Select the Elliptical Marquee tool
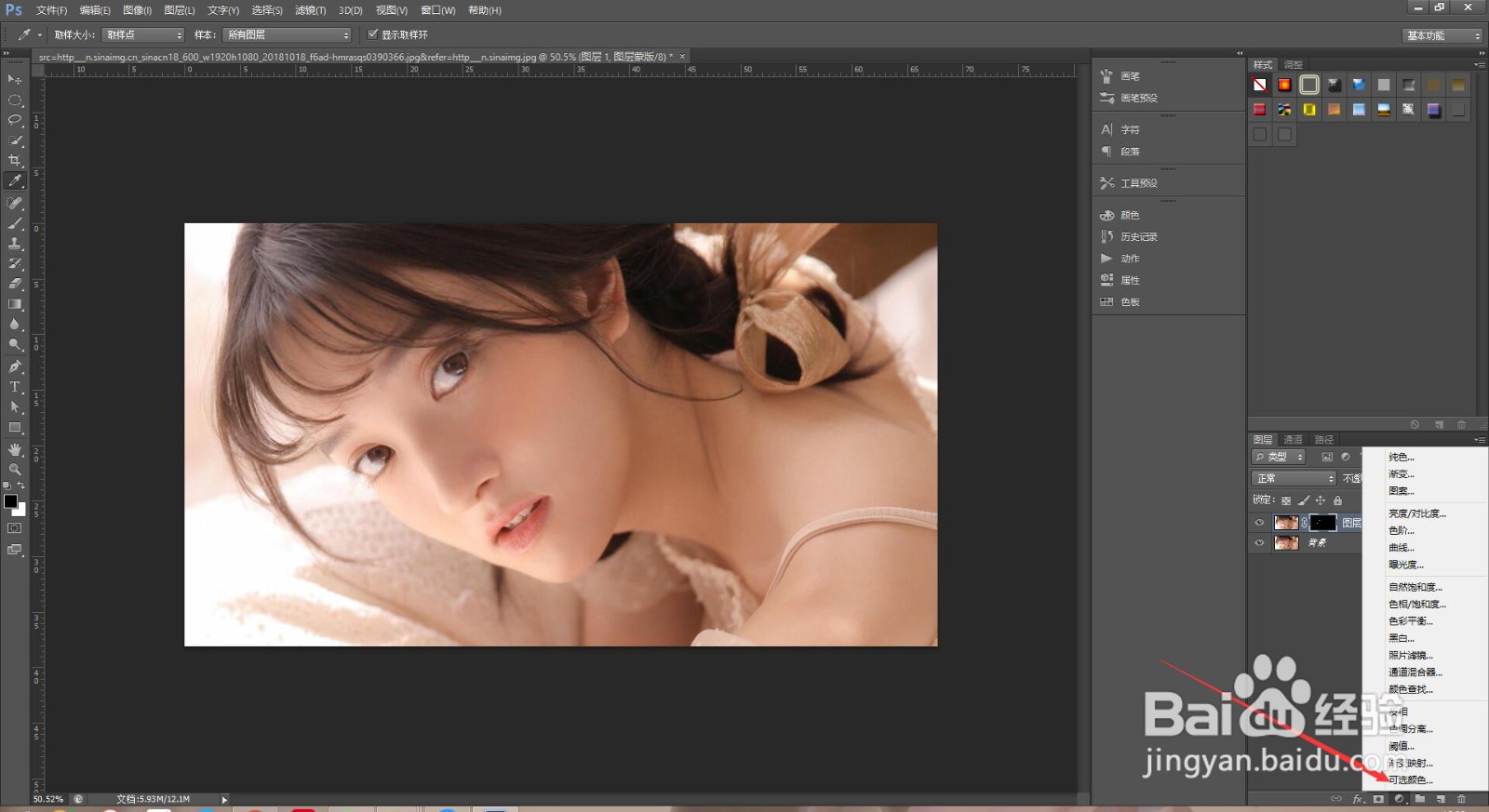This screenshot has width=1489, height=812. tap(15, 100)
